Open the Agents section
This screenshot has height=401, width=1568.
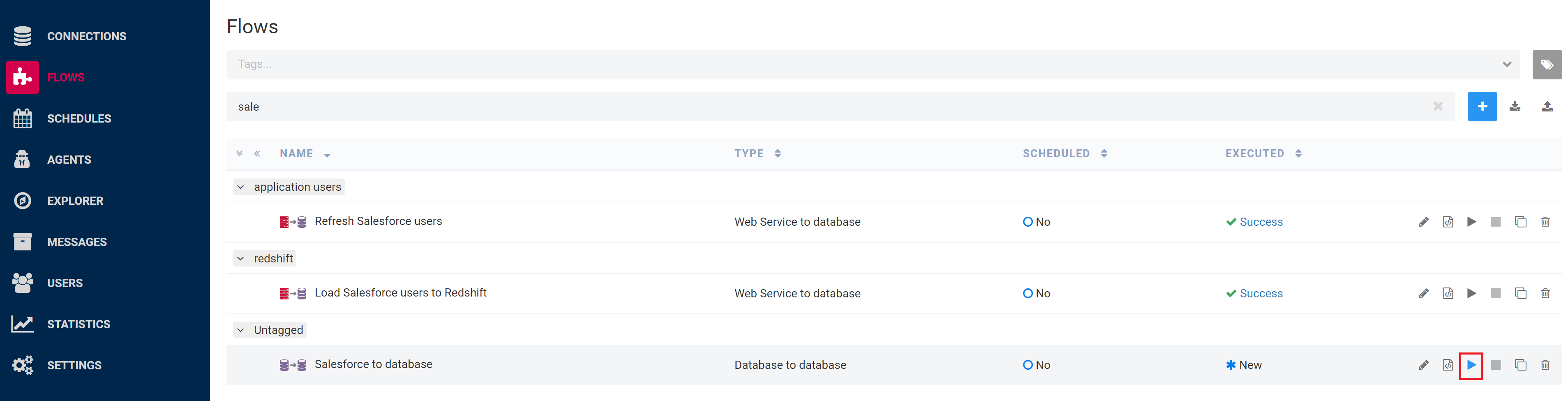[69, 160]
